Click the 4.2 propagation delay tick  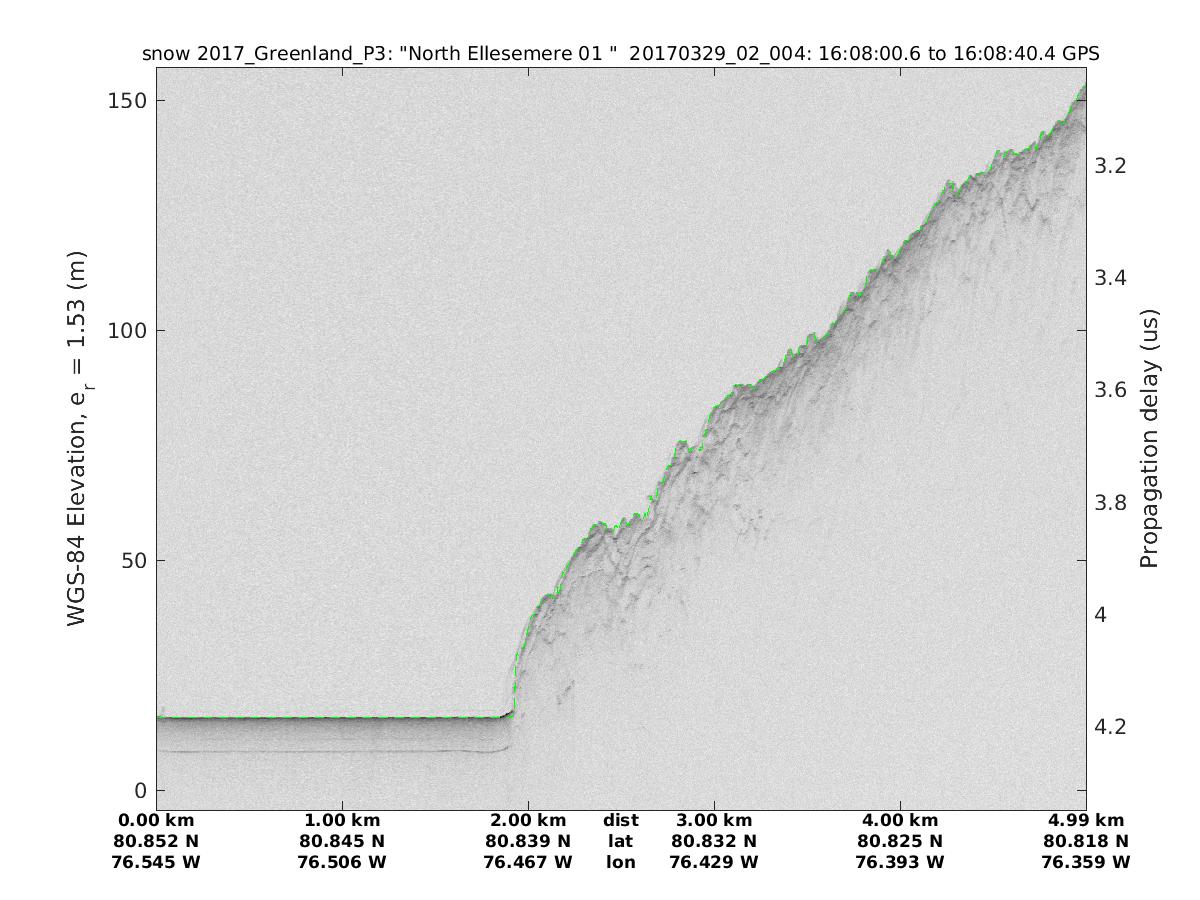(x=1109, y=725)
